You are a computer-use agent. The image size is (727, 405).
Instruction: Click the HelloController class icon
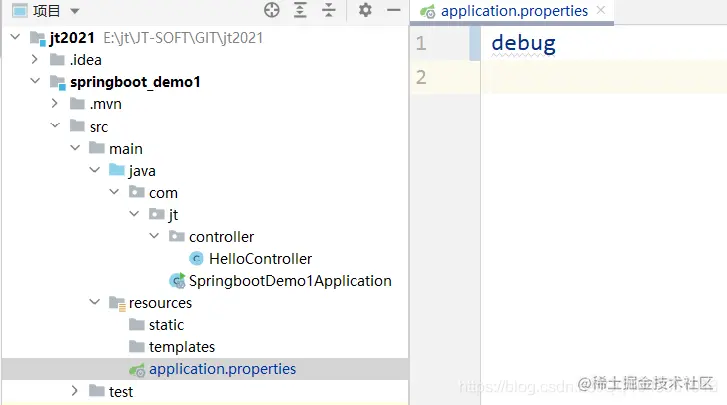point(197,259)
